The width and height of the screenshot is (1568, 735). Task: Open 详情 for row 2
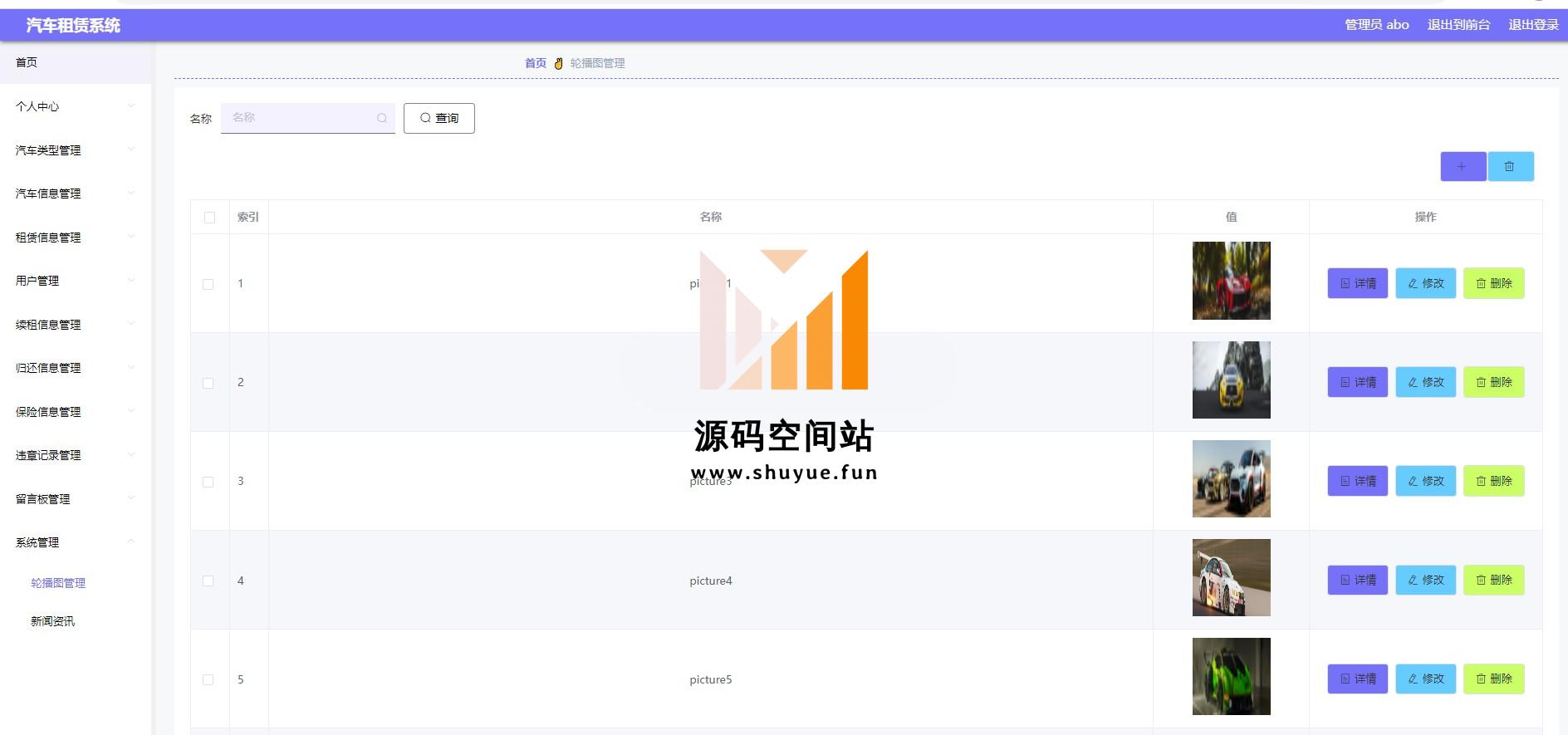pos(1357,382)
